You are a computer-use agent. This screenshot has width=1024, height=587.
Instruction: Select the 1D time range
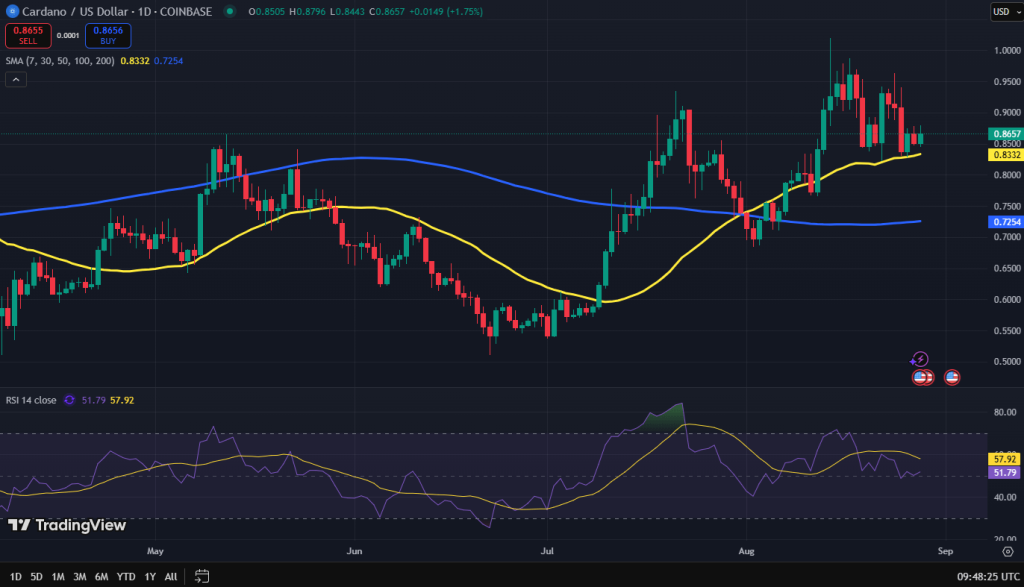pos(16,577)
